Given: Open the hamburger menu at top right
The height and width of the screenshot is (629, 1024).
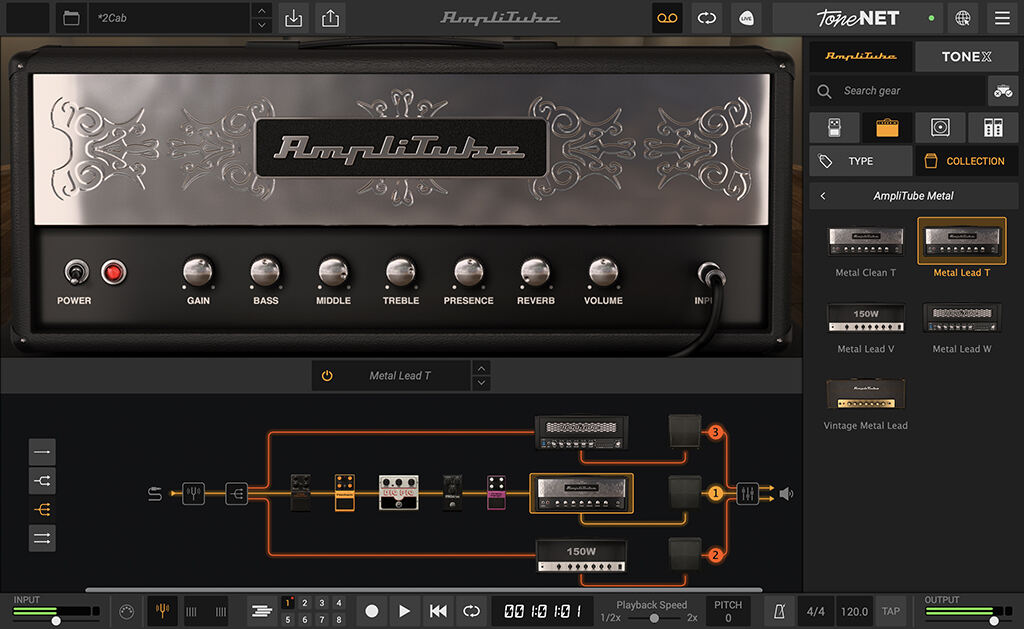Looking at the screenshot, I should coord(1002,18).
